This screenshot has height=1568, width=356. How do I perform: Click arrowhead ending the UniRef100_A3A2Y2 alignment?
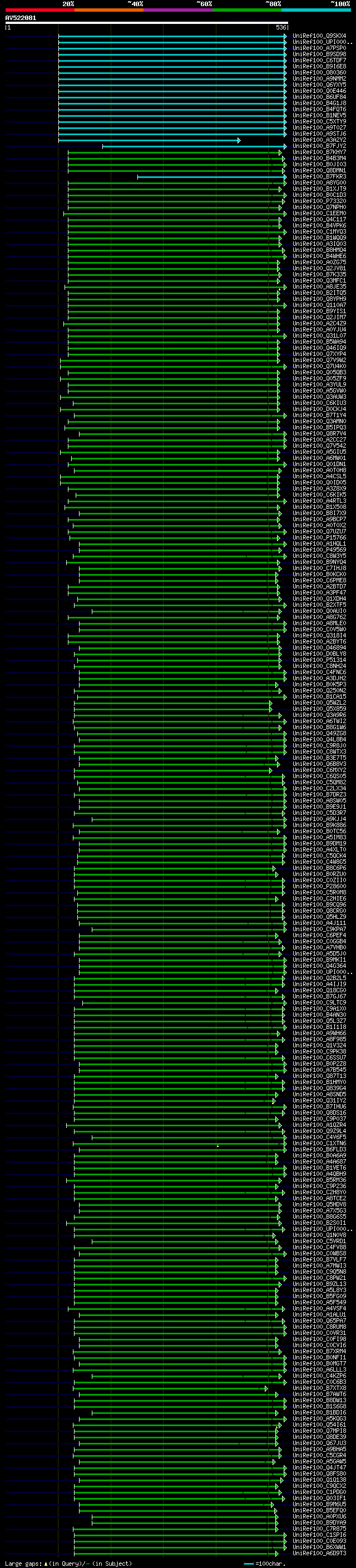click(x=239, y=141)
